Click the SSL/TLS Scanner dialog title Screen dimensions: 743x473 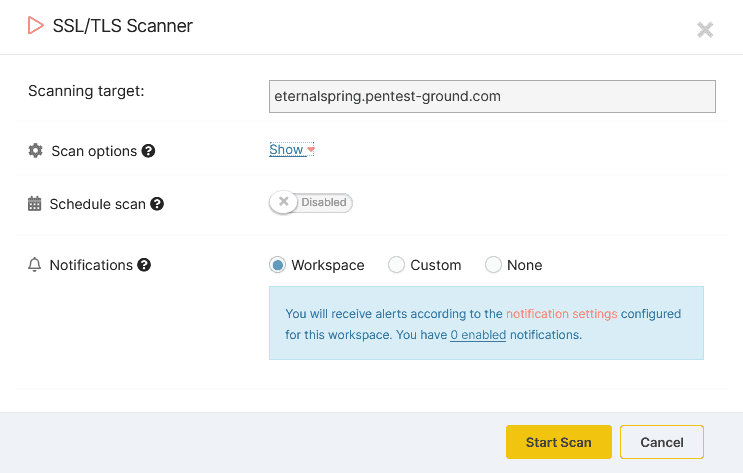[123, 26]
